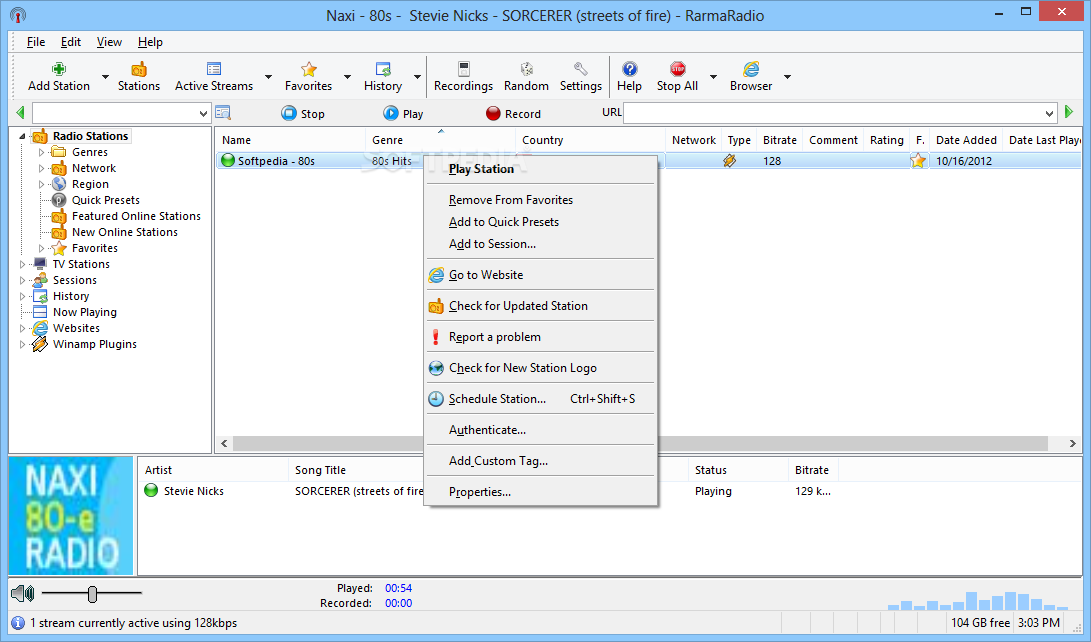Open the Add Station dropdown arrow
This screenshot has height=642, width=1091.
pyautogui.click(x=105, y=77)
